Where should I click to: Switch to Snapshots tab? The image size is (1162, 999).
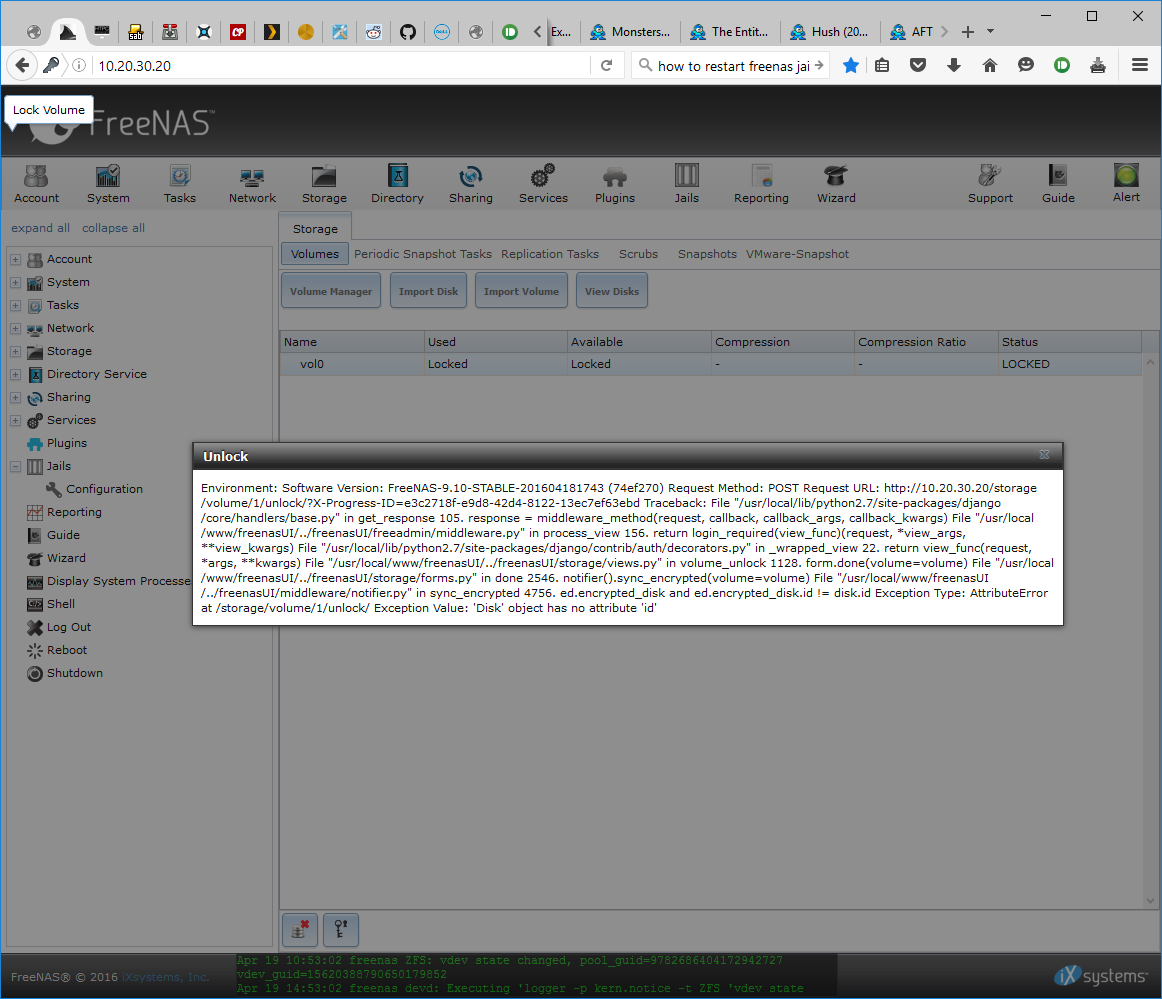coord(707,254)
